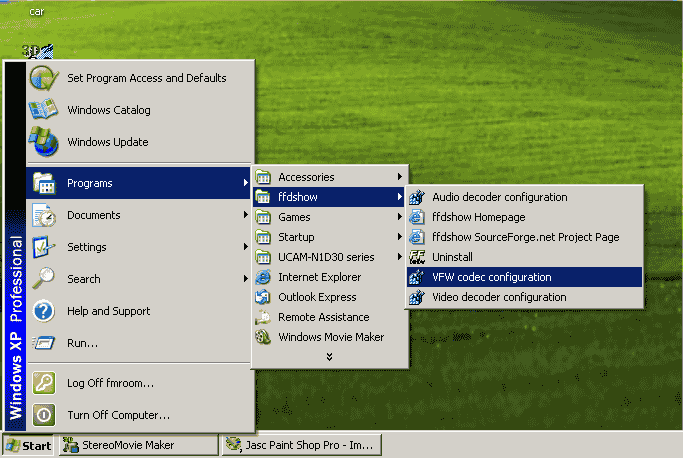
Task: Click the Documents folder icon
Action: tap(44, 215)
